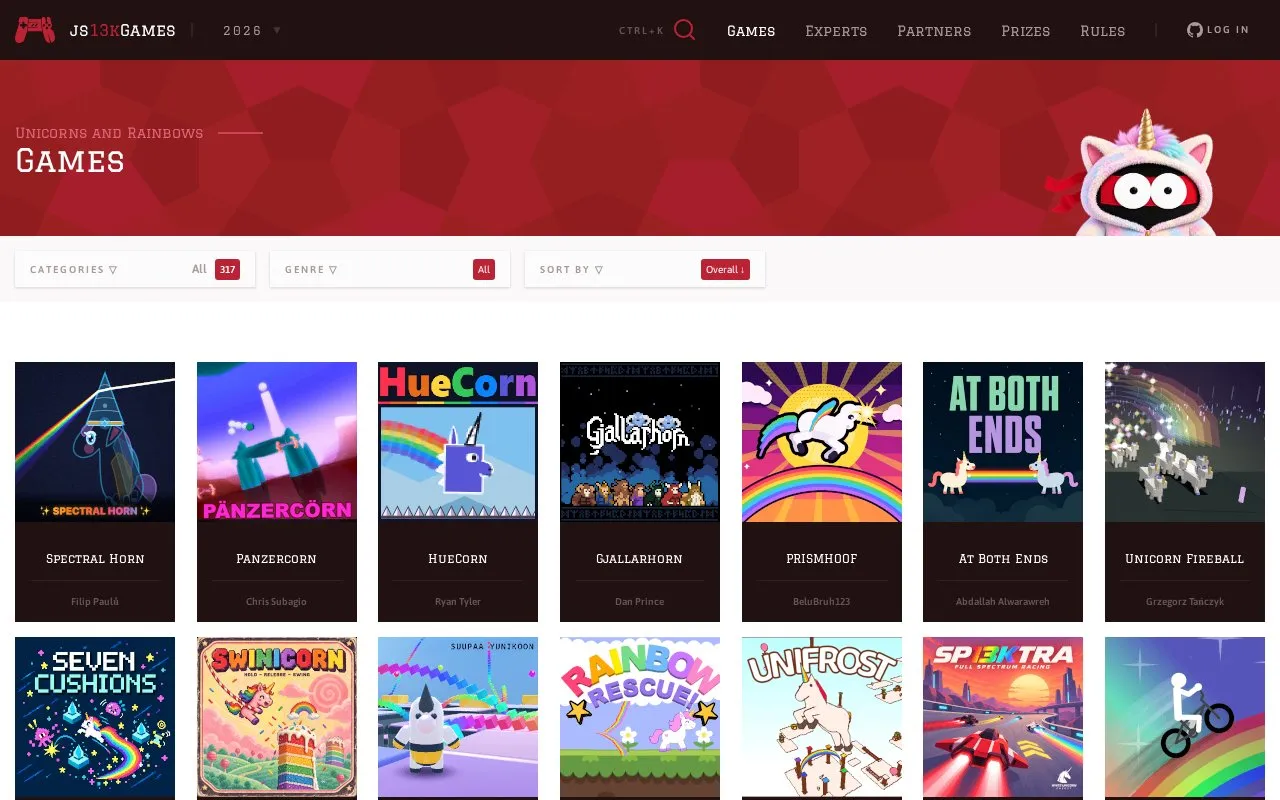This screenshot has width=1280, height=800.
Task: Click the Overall sort badge
Action: (x=725, y=270)
